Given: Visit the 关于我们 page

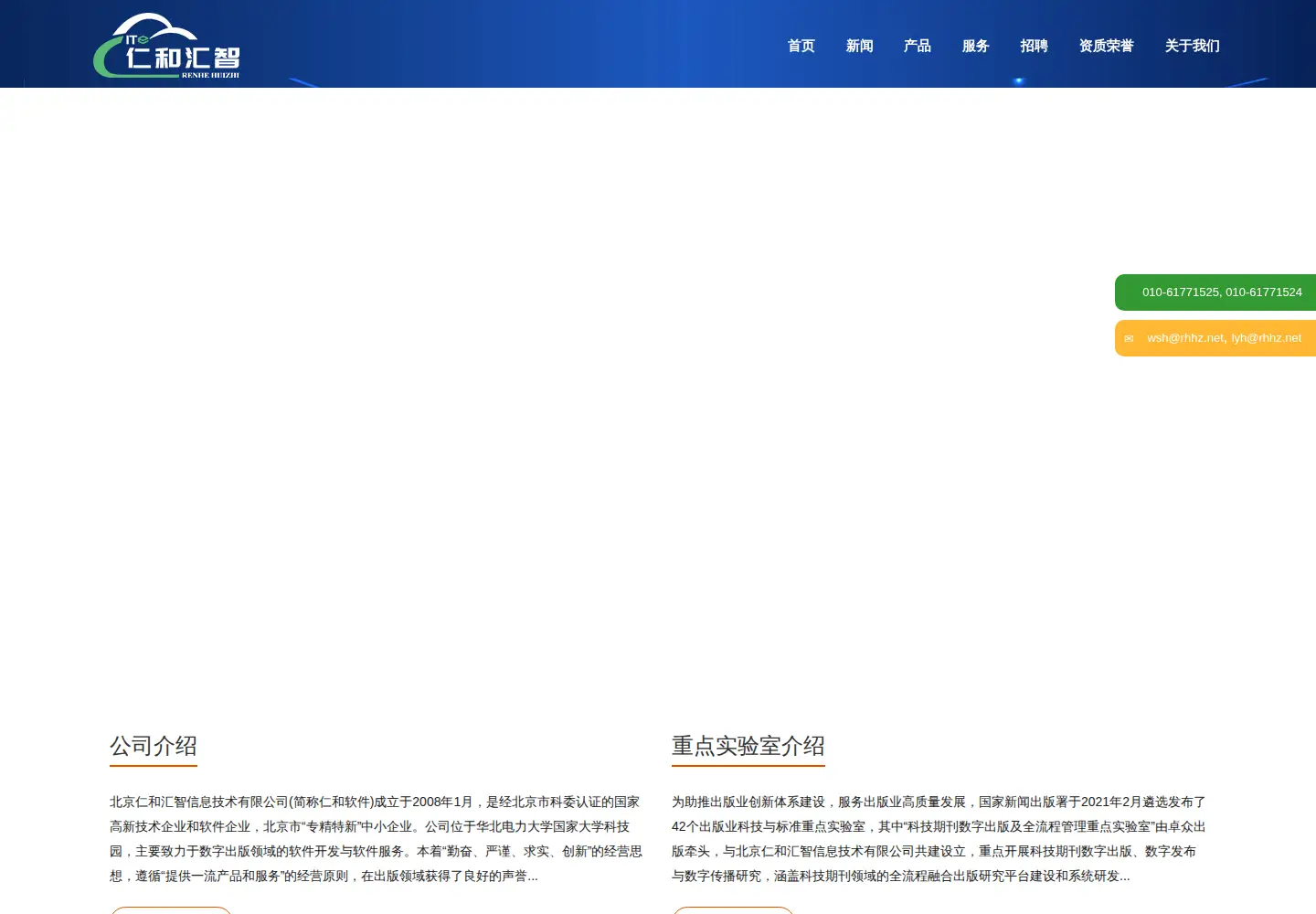Looking at the screenshot, I should [x=1193, y=46].
